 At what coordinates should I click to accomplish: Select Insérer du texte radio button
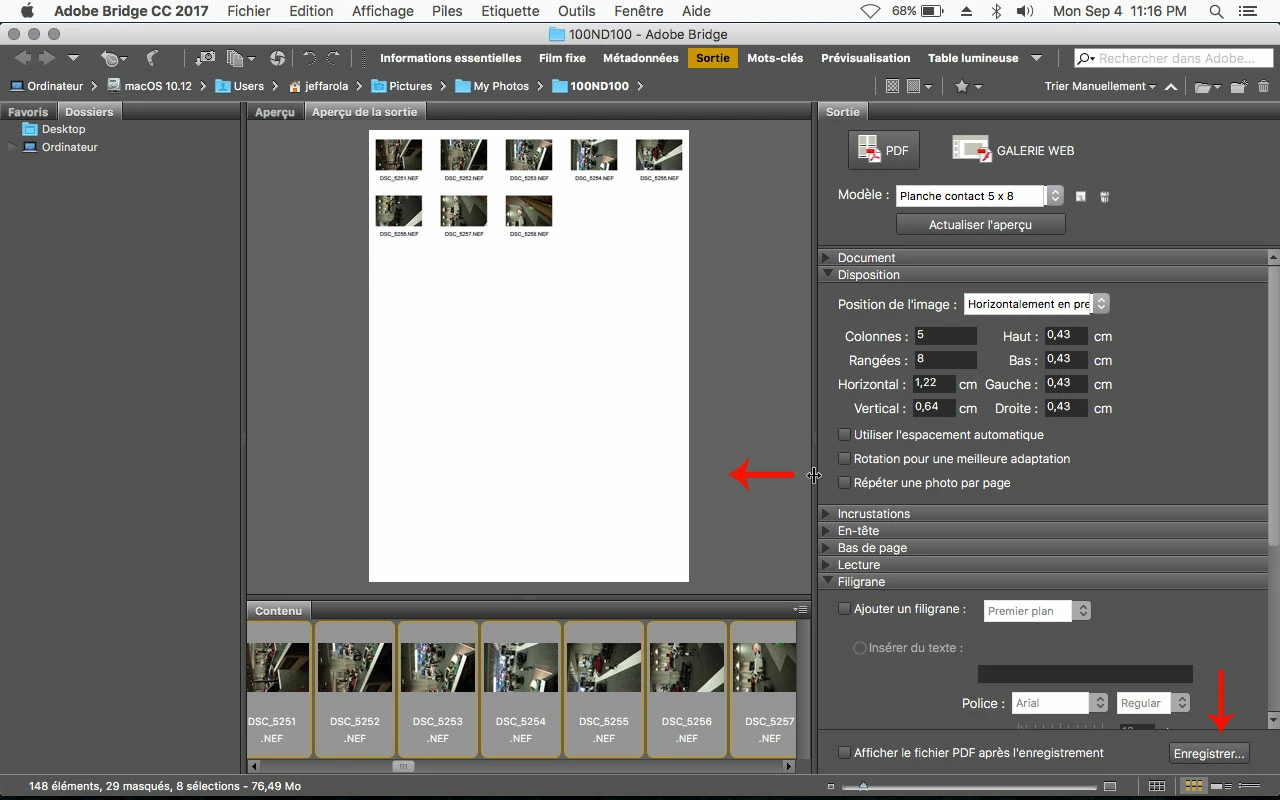[x=860, y=648]
